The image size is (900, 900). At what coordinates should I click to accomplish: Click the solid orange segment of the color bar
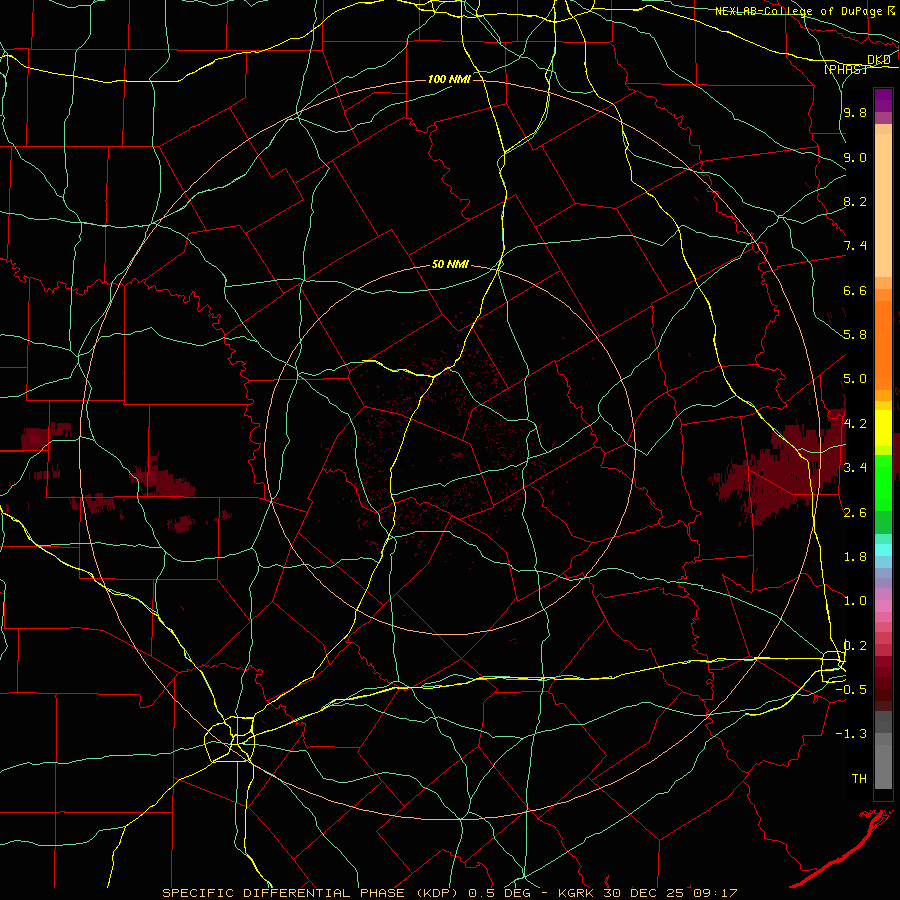[x=883, y=345]
